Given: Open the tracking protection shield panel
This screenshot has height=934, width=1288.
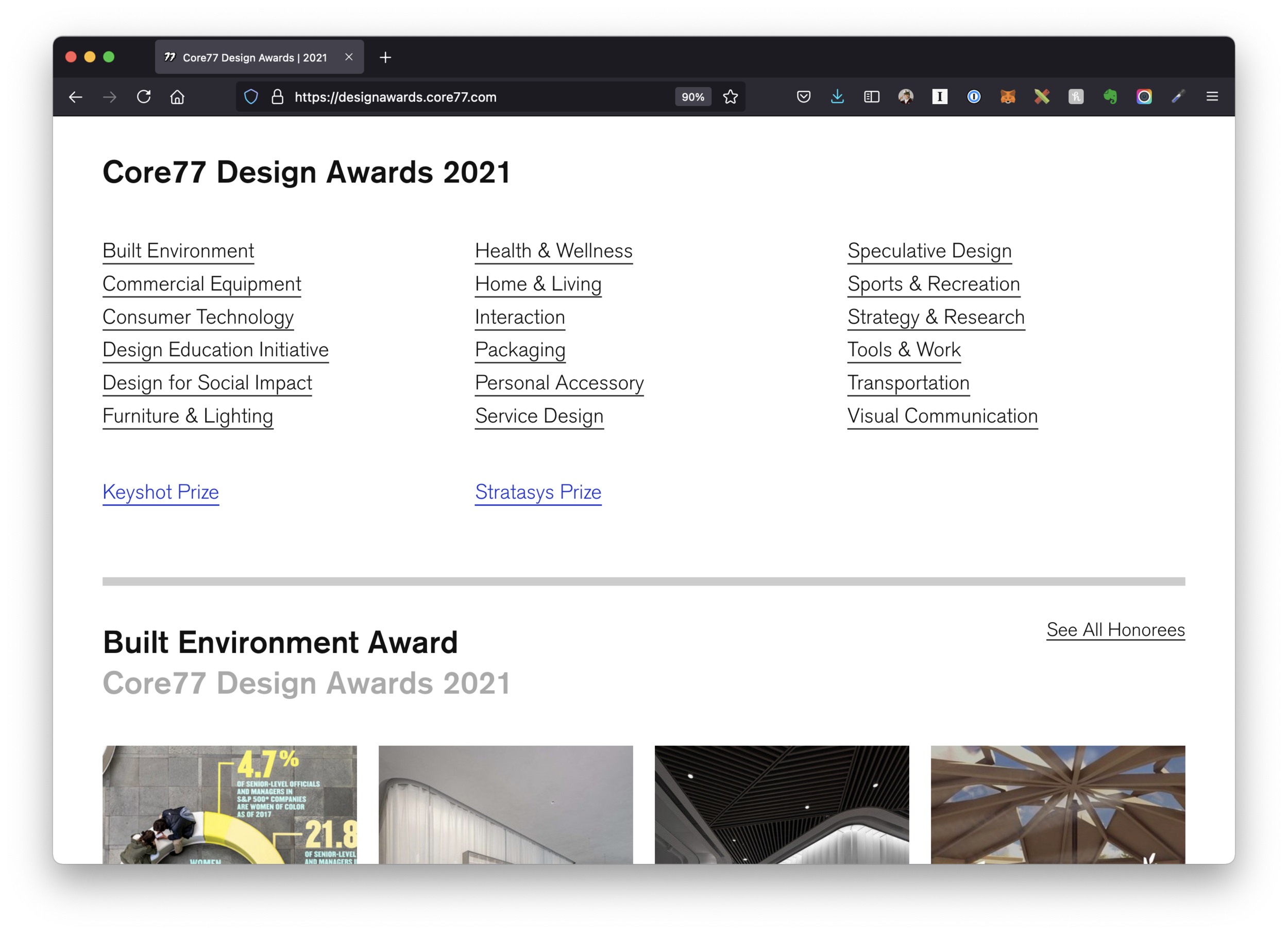Looking at the screenshot, I should [x=251, y=97].
